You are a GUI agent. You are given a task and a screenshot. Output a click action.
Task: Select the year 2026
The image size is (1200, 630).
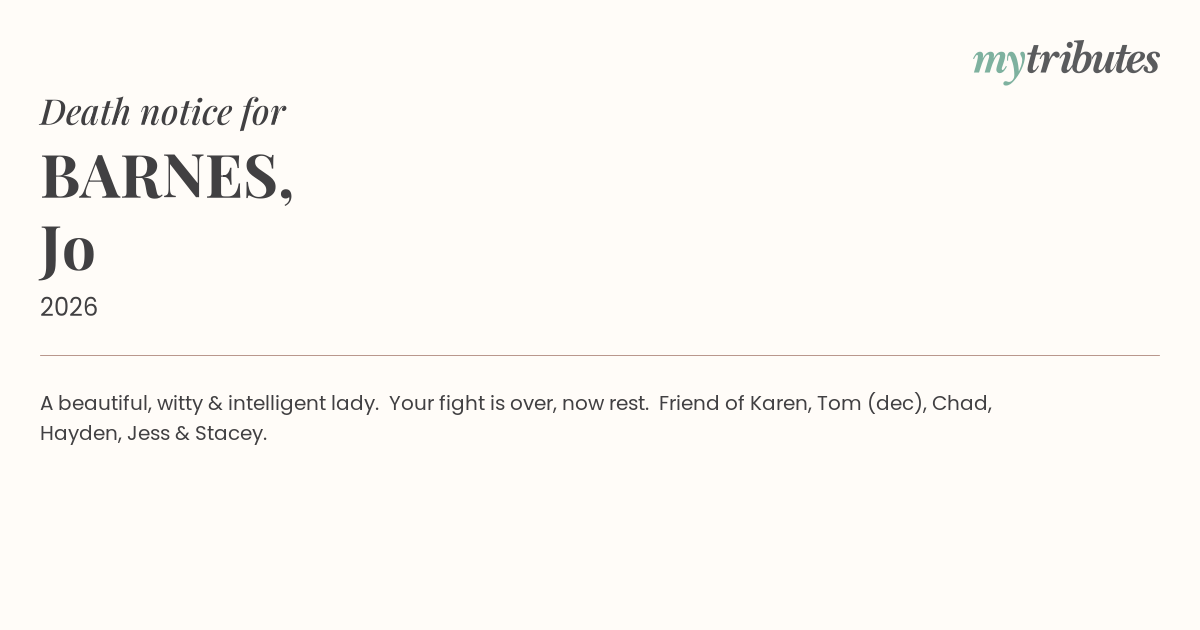coord(69,307)
